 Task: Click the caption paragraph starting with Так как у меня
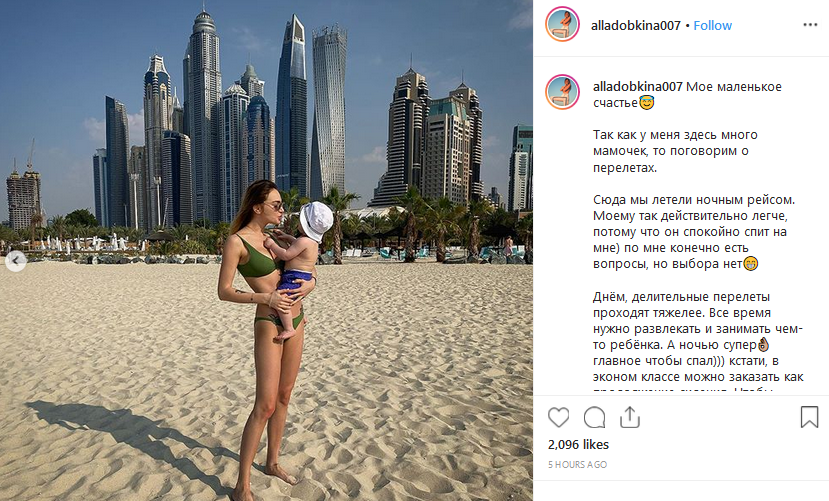[x=675, y=151]
